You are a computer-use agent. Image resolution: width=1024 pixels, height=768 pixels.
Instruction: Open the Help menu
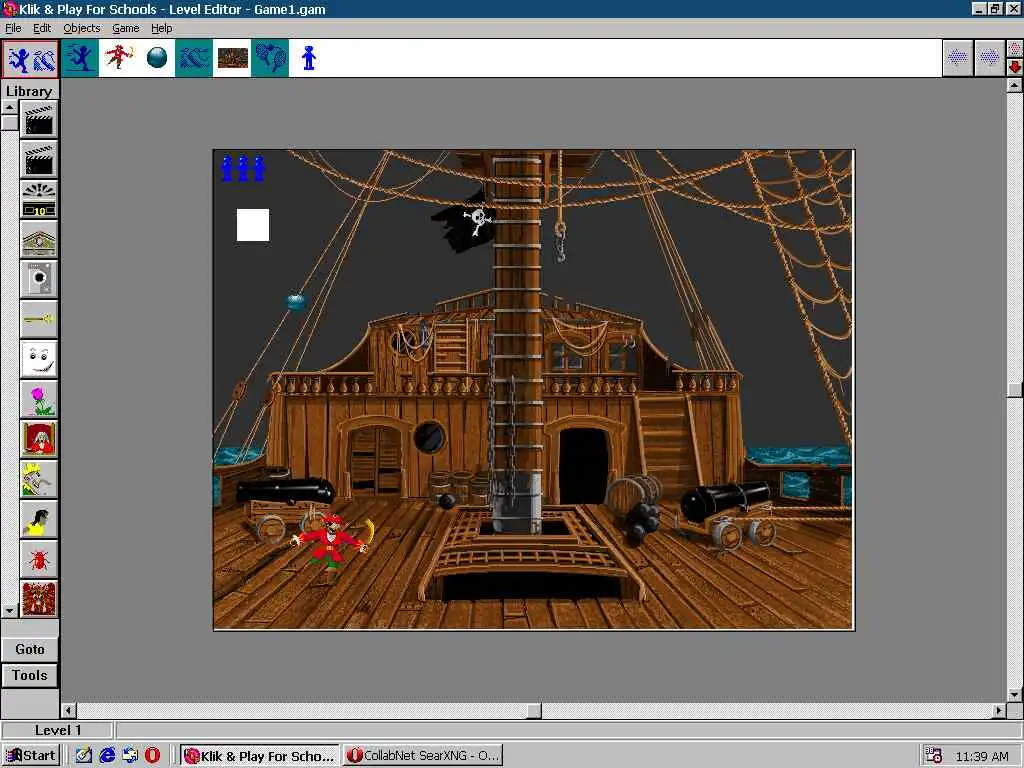(161, 28)
